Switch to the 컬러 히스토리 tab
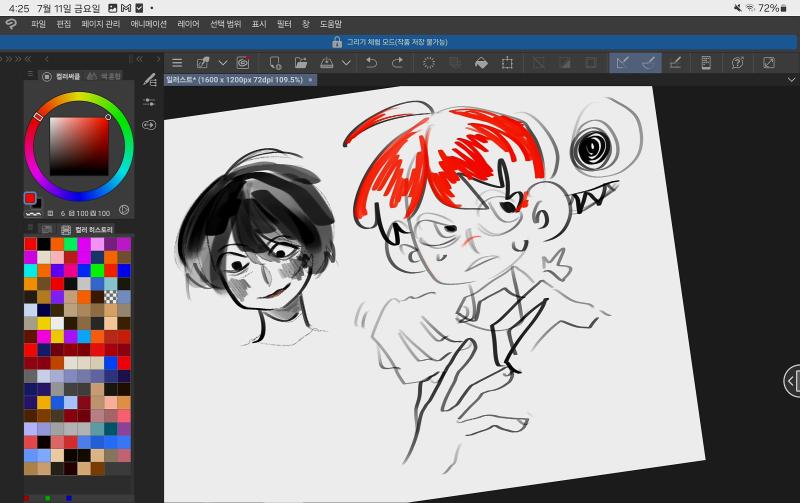 click(x=94, y=230)
